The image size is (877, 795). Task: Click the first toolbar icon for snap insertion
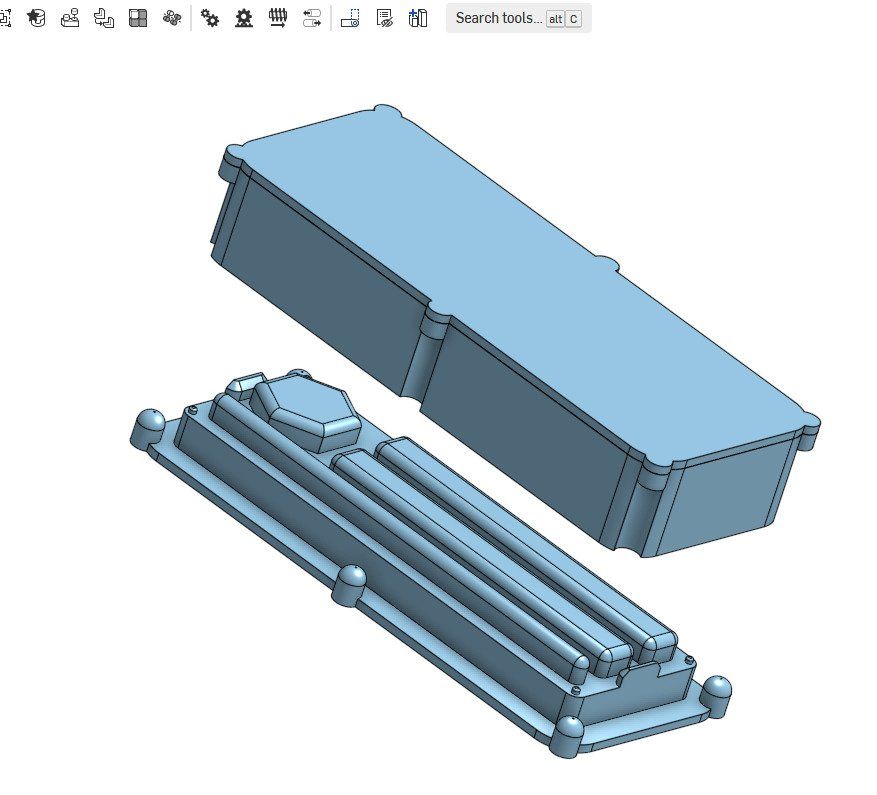tap(6, 16)
